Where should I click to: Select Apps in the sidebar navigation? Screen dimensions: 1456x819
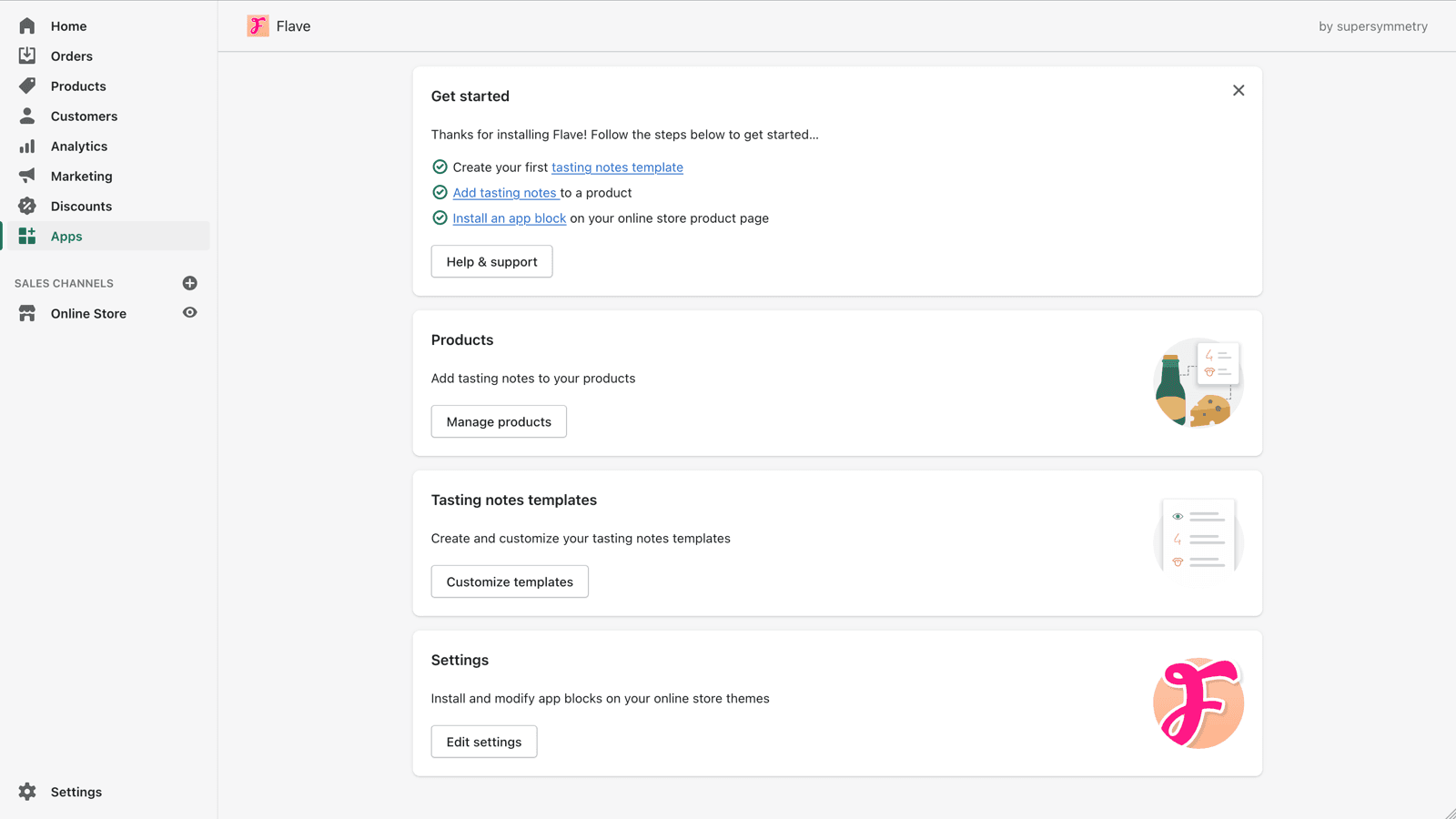click(66, 236)
